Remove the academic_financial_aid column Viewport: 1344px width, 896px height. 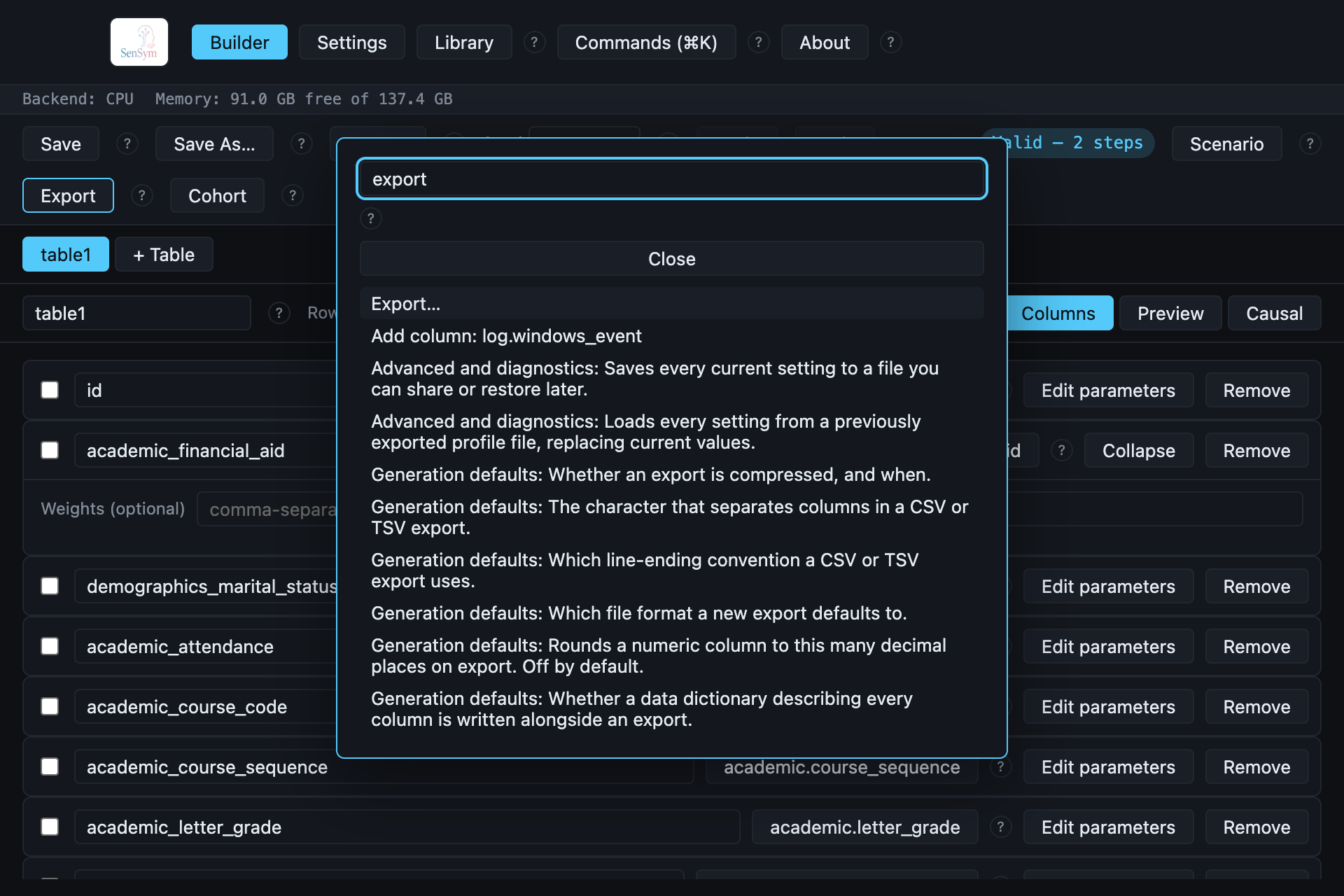click(1256, 450)
